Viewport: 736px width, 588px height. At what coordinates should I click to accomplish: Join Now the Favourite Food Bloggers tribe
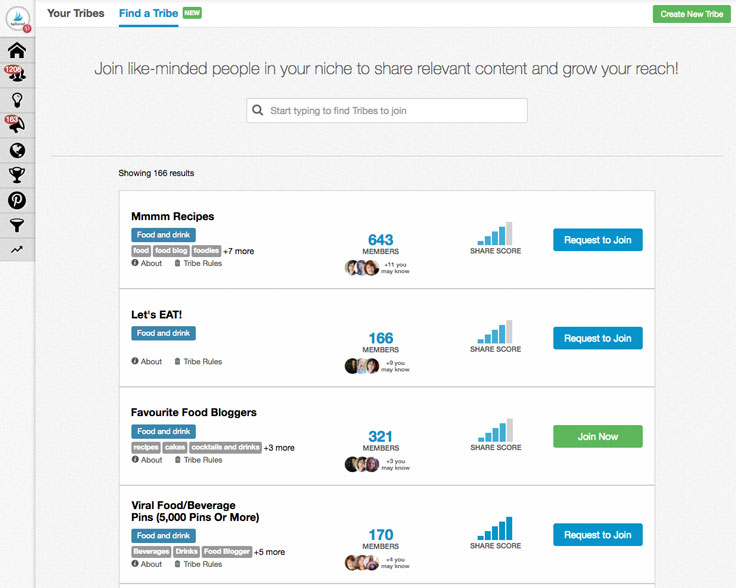pos(598,436)
